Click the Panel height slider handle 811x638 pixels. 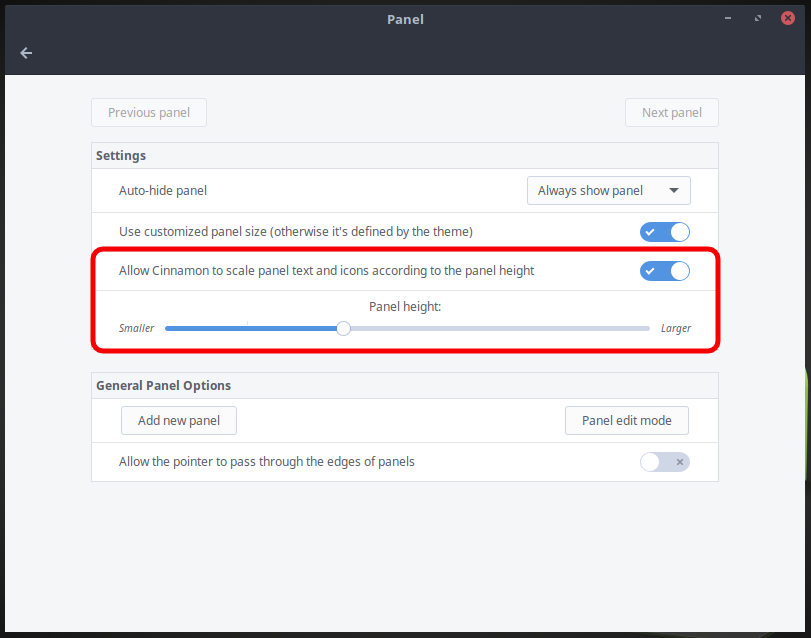343,328
